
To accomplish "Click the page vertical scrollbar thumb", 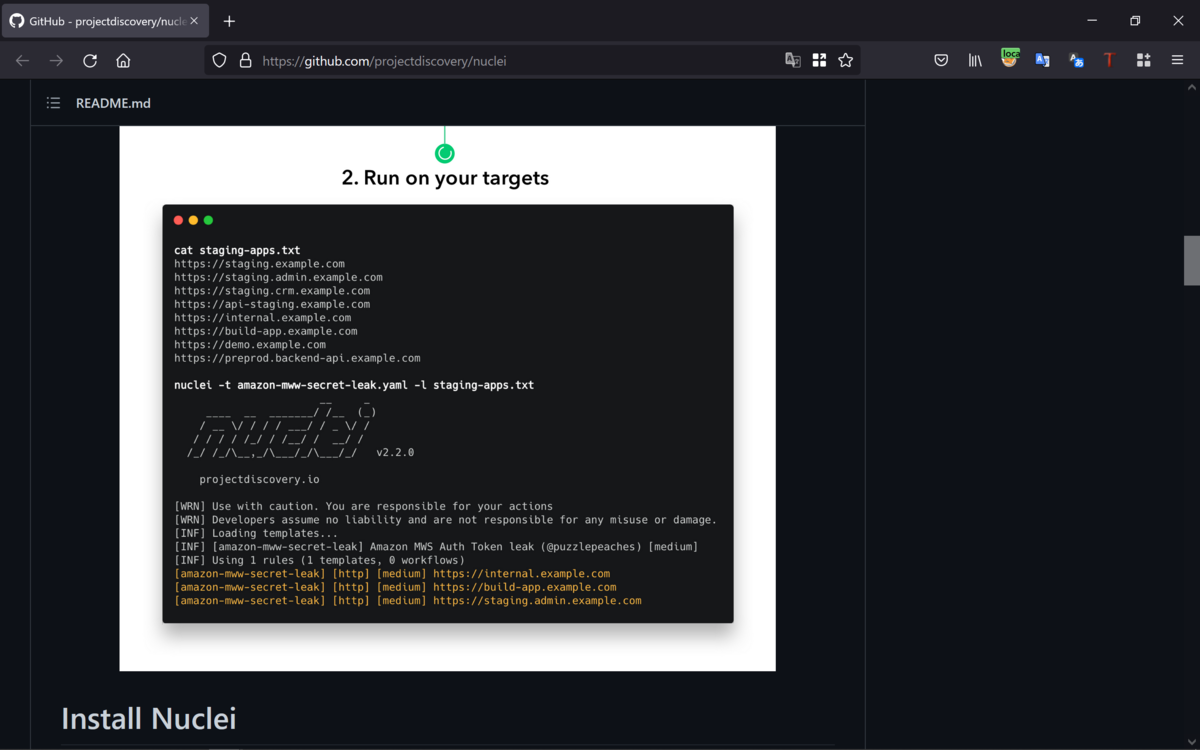I will [1191, 261].
